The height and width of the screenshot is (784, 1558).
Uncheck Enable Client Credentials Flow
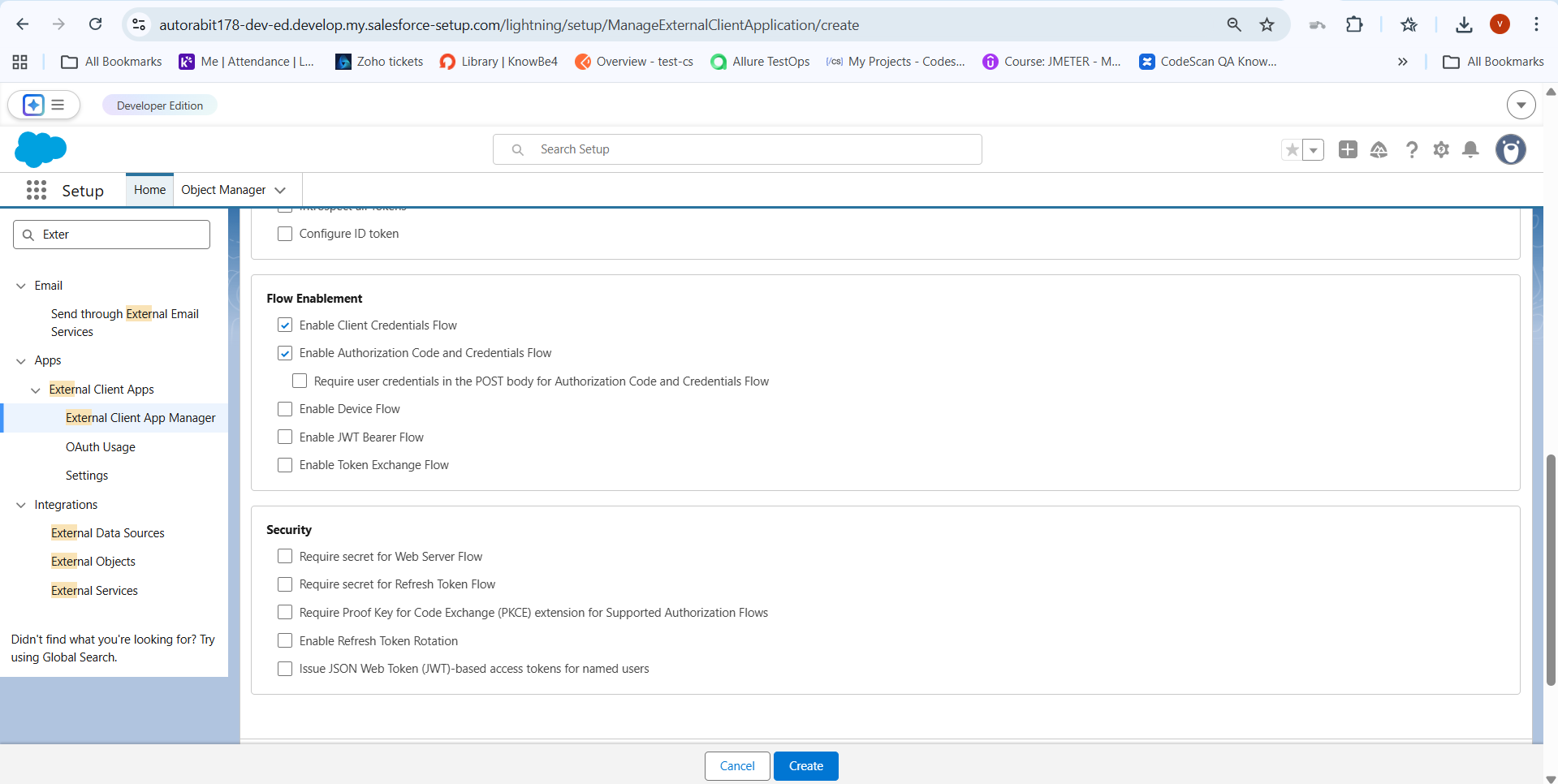285,325
